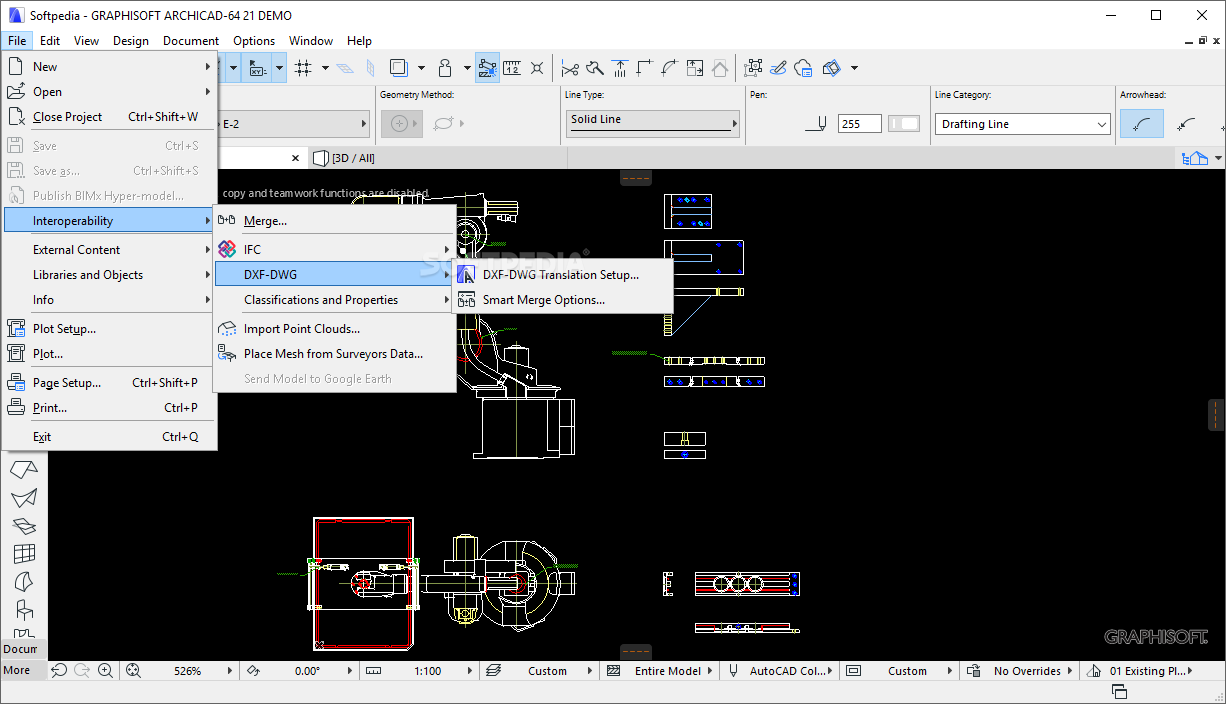Click the Fit in Window zoom icon
This screenshot has width=1226, height=704.
(x=133, y=671)
